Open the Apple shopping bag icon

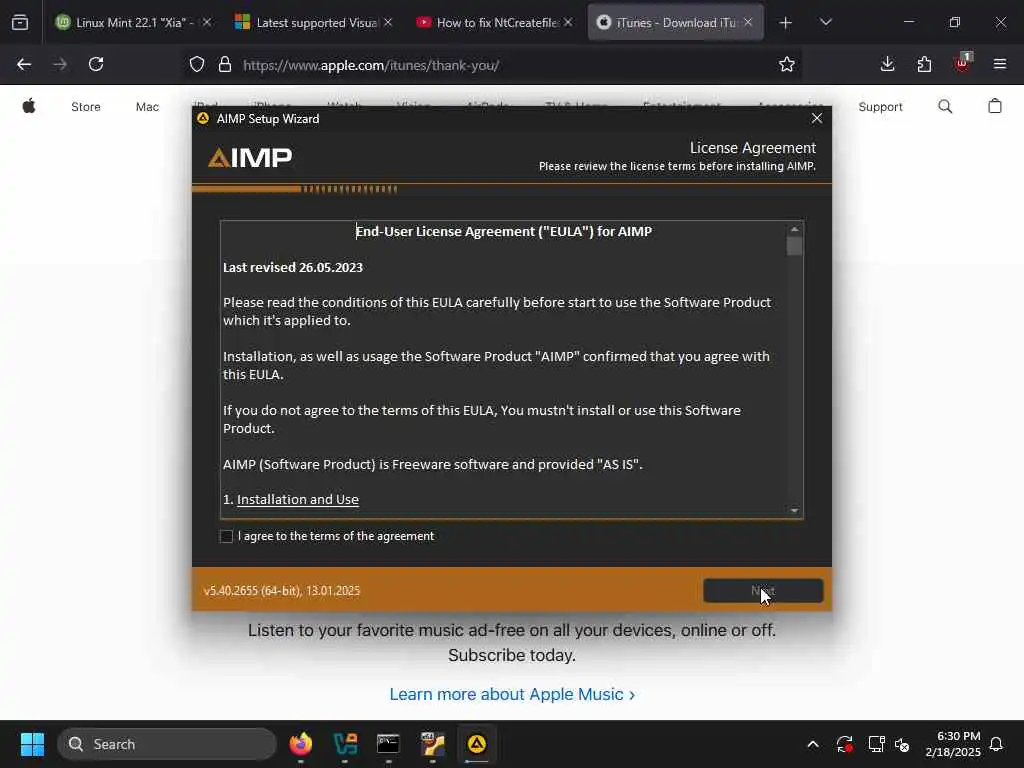click(x=995, y=106)
